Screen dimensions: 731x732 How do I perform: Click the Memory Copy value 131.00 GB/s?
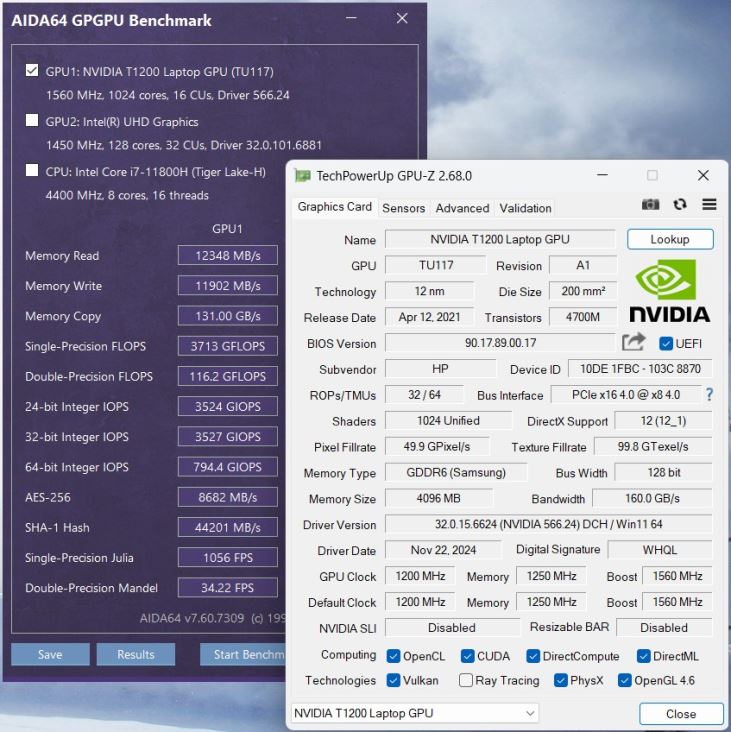point(228,316)
